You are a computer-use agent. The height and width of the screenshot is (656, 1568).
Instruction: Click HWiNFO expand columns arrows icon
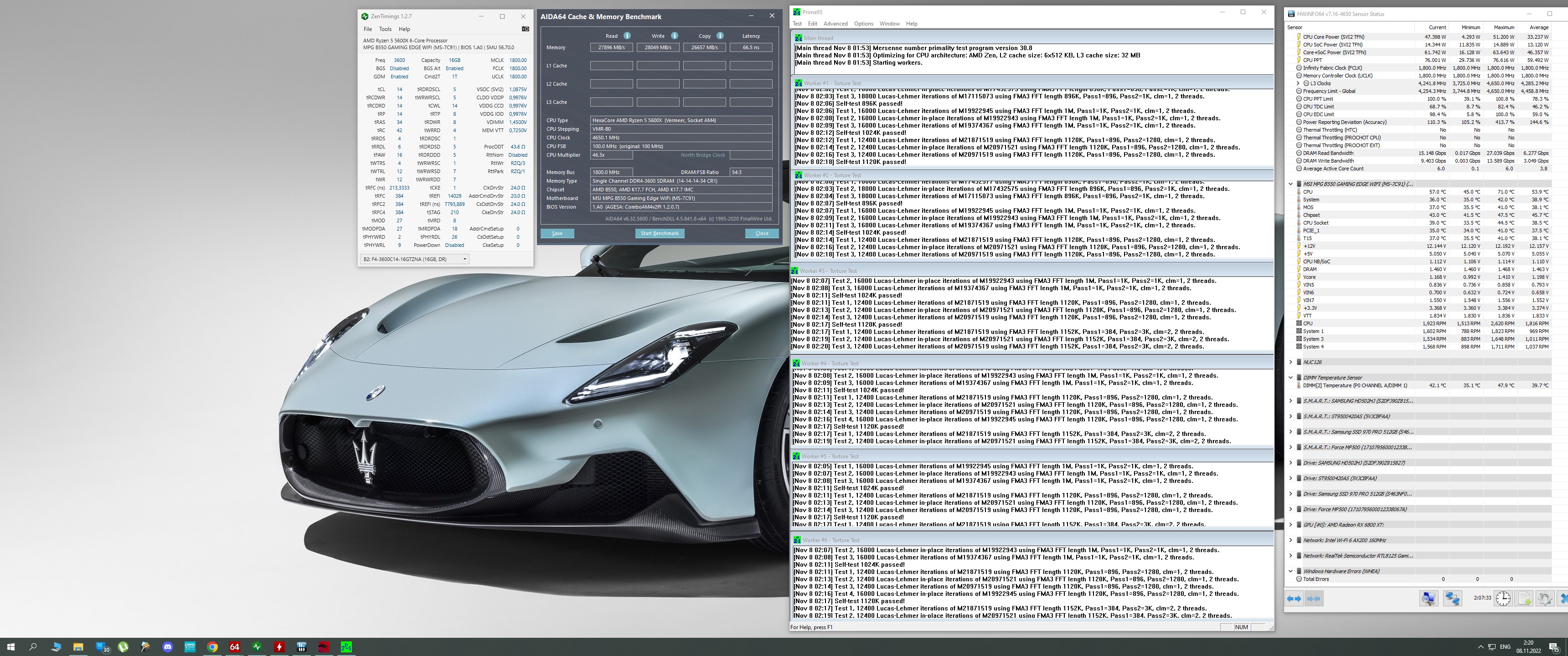pos(1294,599)
